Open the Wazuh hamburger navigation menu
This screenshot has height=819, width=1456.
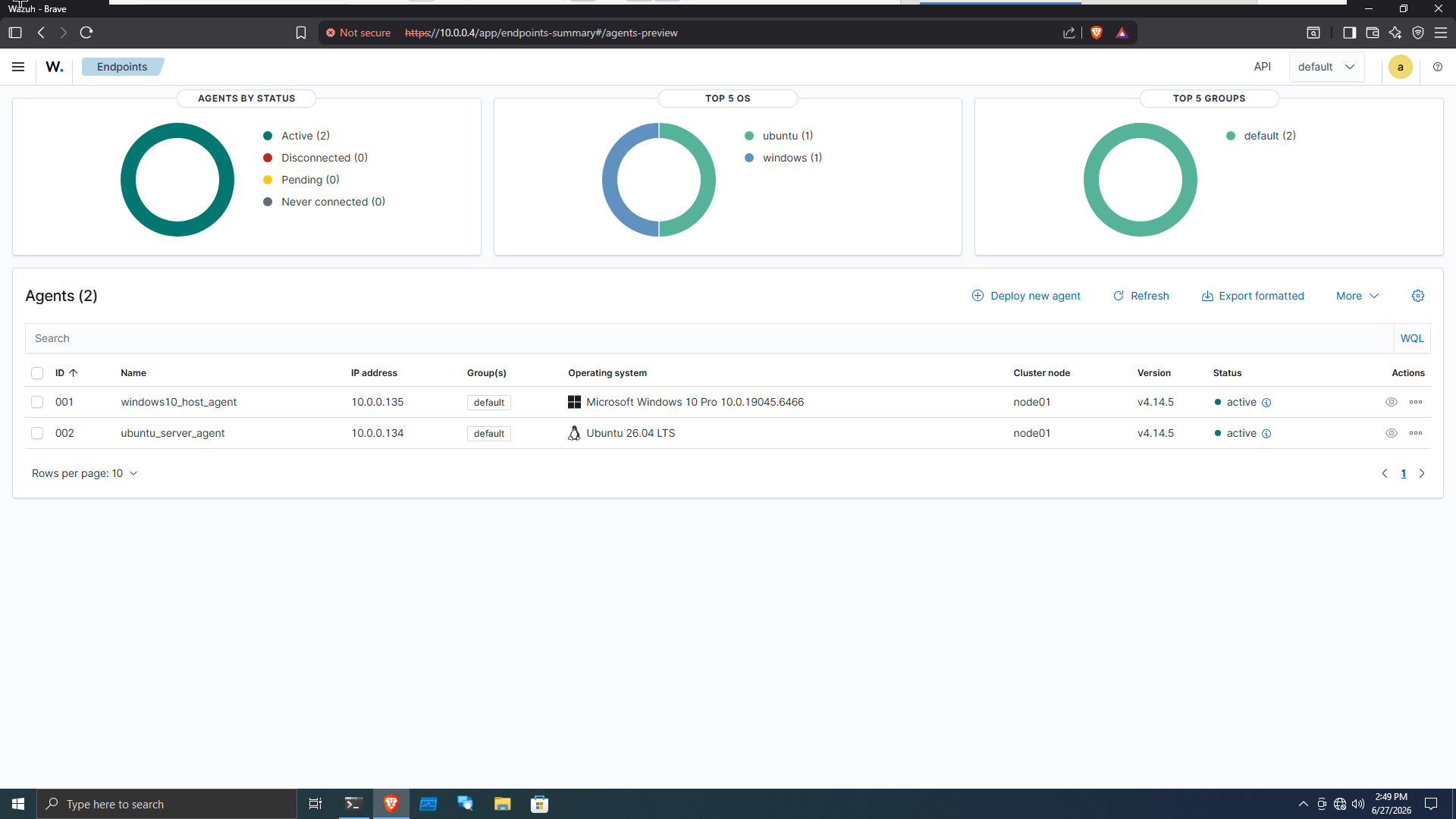point(18,67)
